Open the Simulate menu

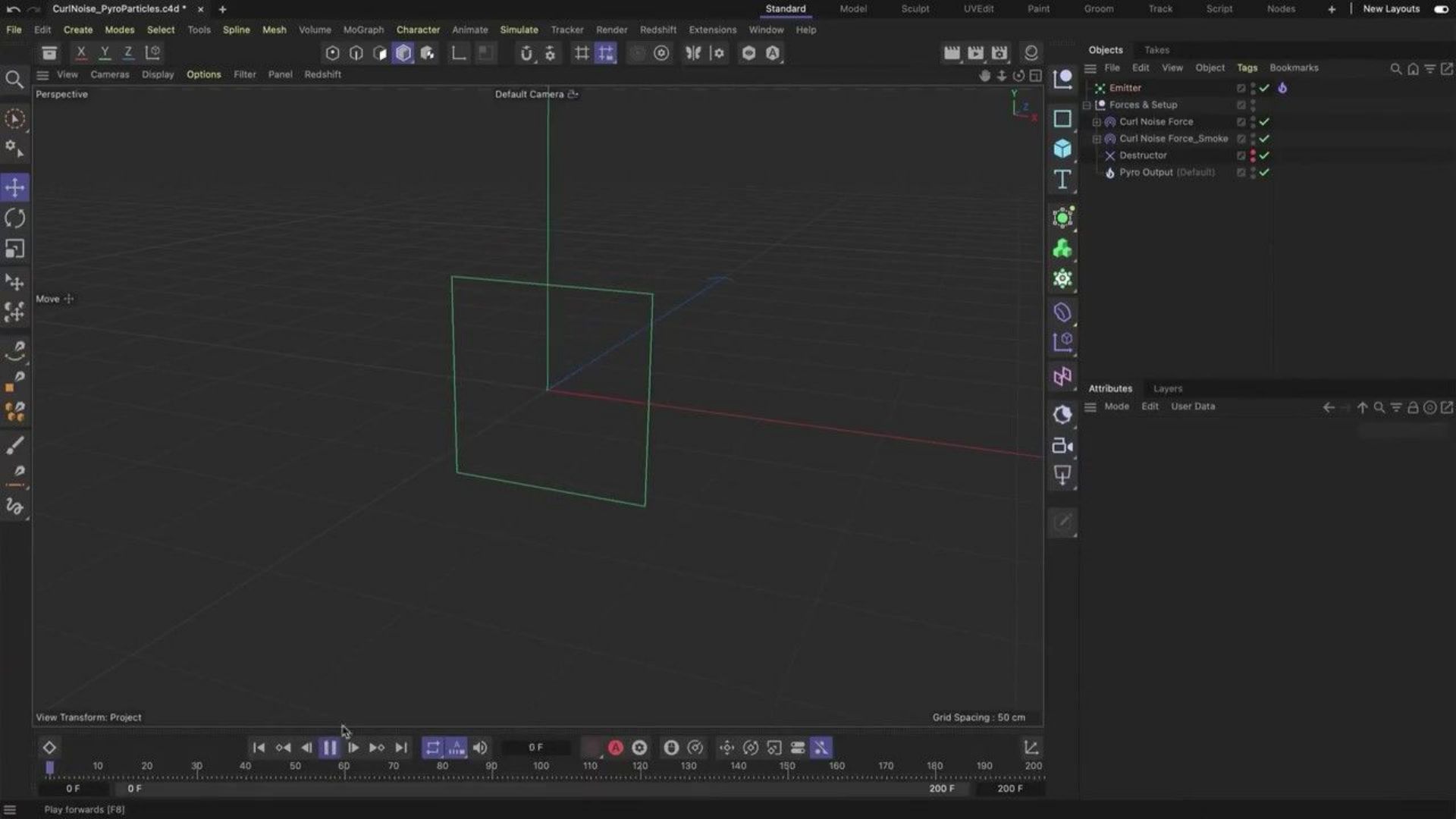pos(519,30)
